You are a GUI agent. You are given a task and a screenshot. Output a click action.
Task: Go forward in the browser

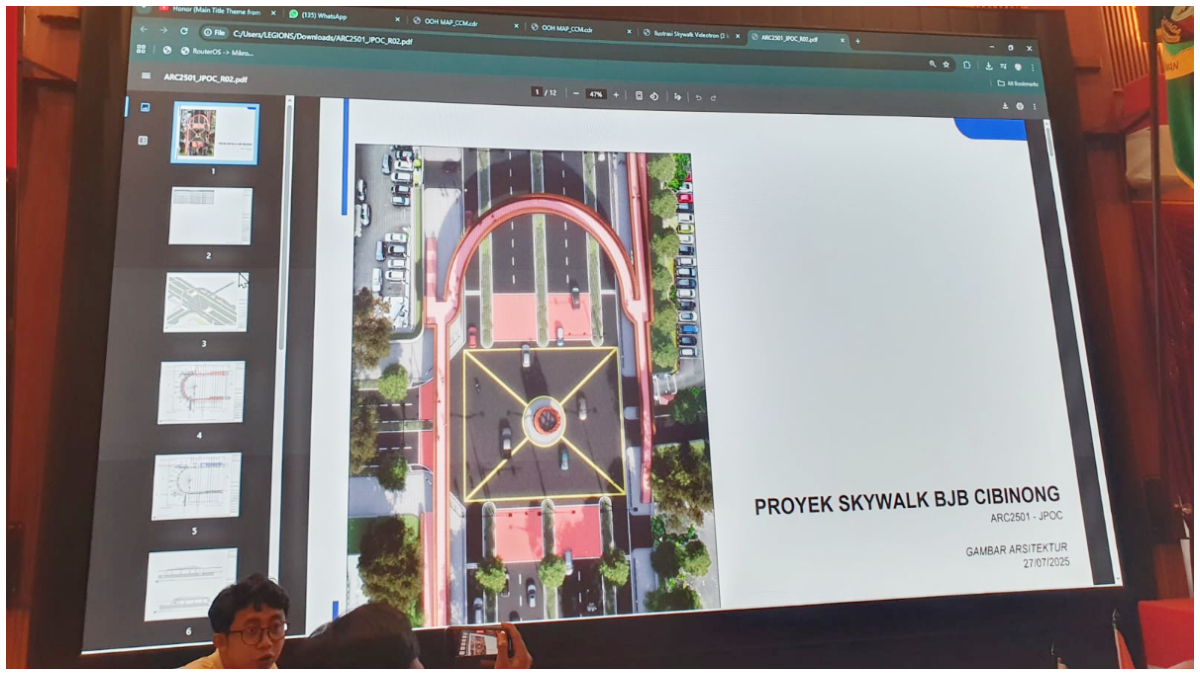(163, 30)
